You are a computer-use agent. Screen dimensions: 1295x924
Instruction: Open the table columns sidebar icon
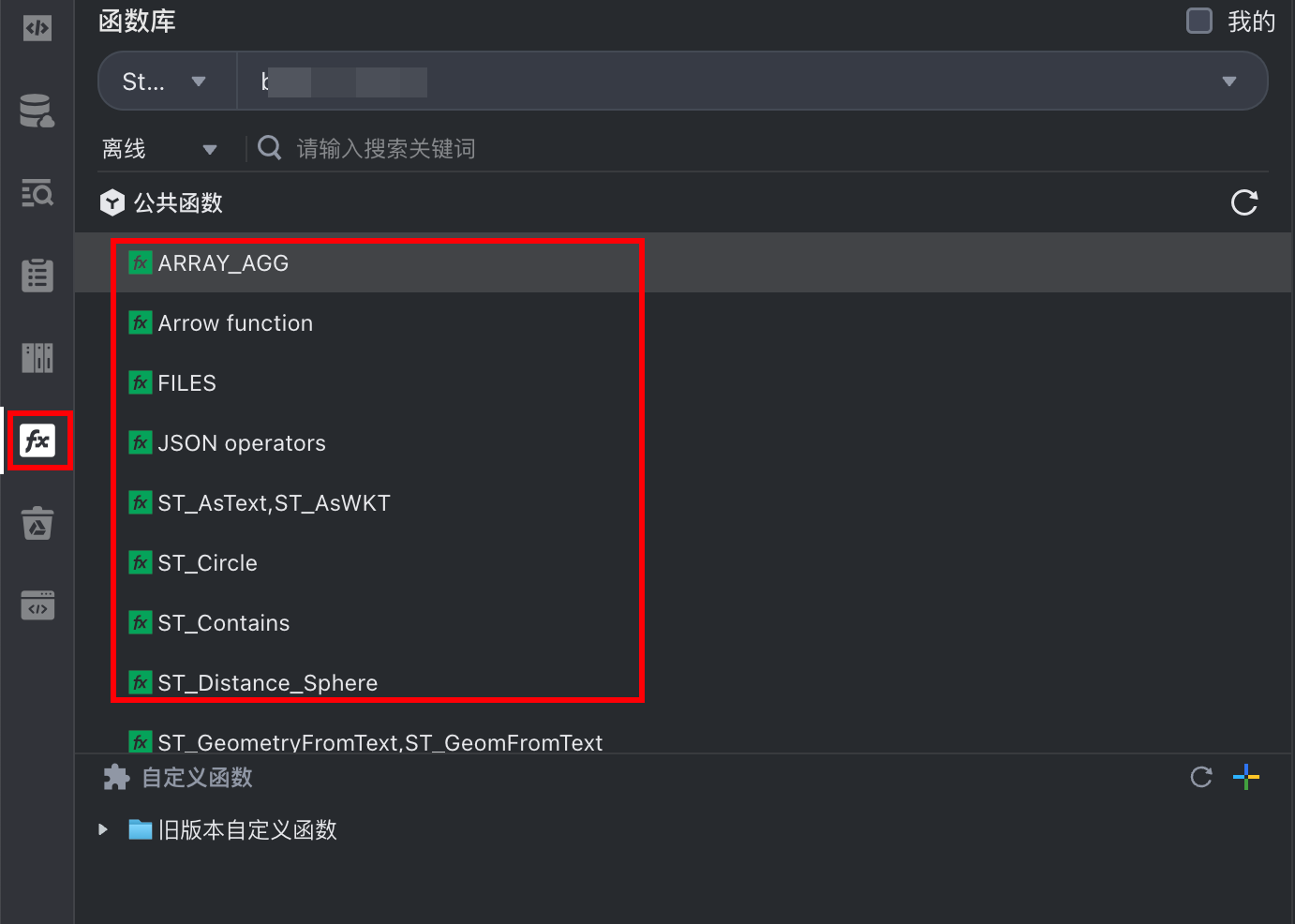click(37, 358)
